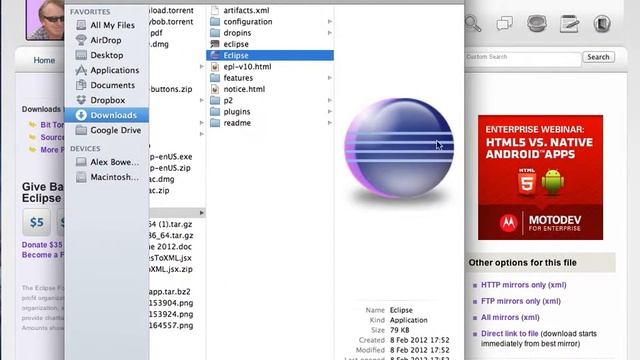The height and width of the screenshot is (360, 640).
Task: Select the file ending 164557.png
Action: click(171, 325)
